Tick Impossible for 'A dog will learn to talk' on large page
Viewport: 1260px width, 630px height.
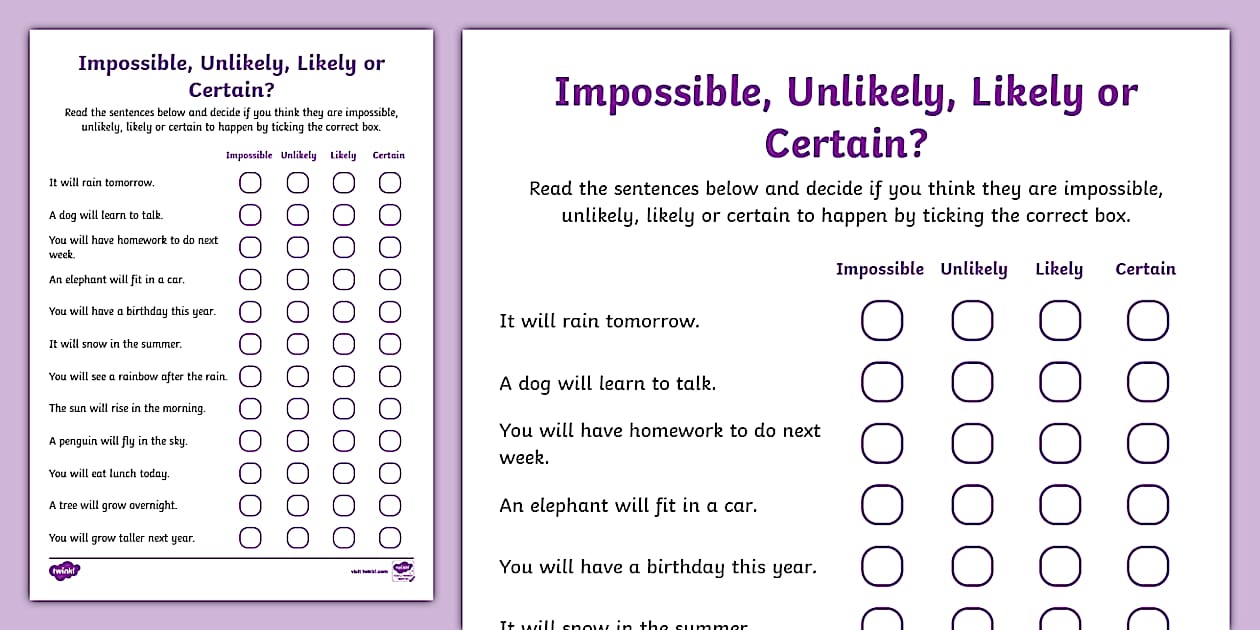882,382
